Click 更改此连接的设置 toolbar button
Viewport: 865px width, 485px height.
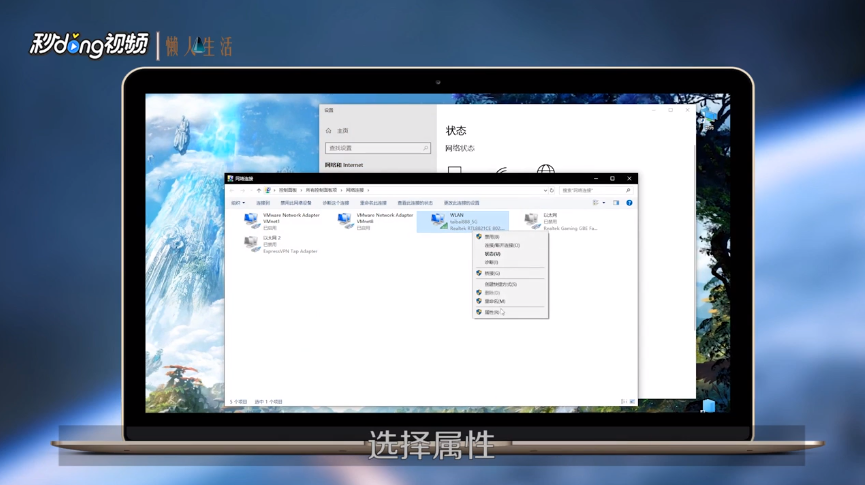click(x=461, y=203)
